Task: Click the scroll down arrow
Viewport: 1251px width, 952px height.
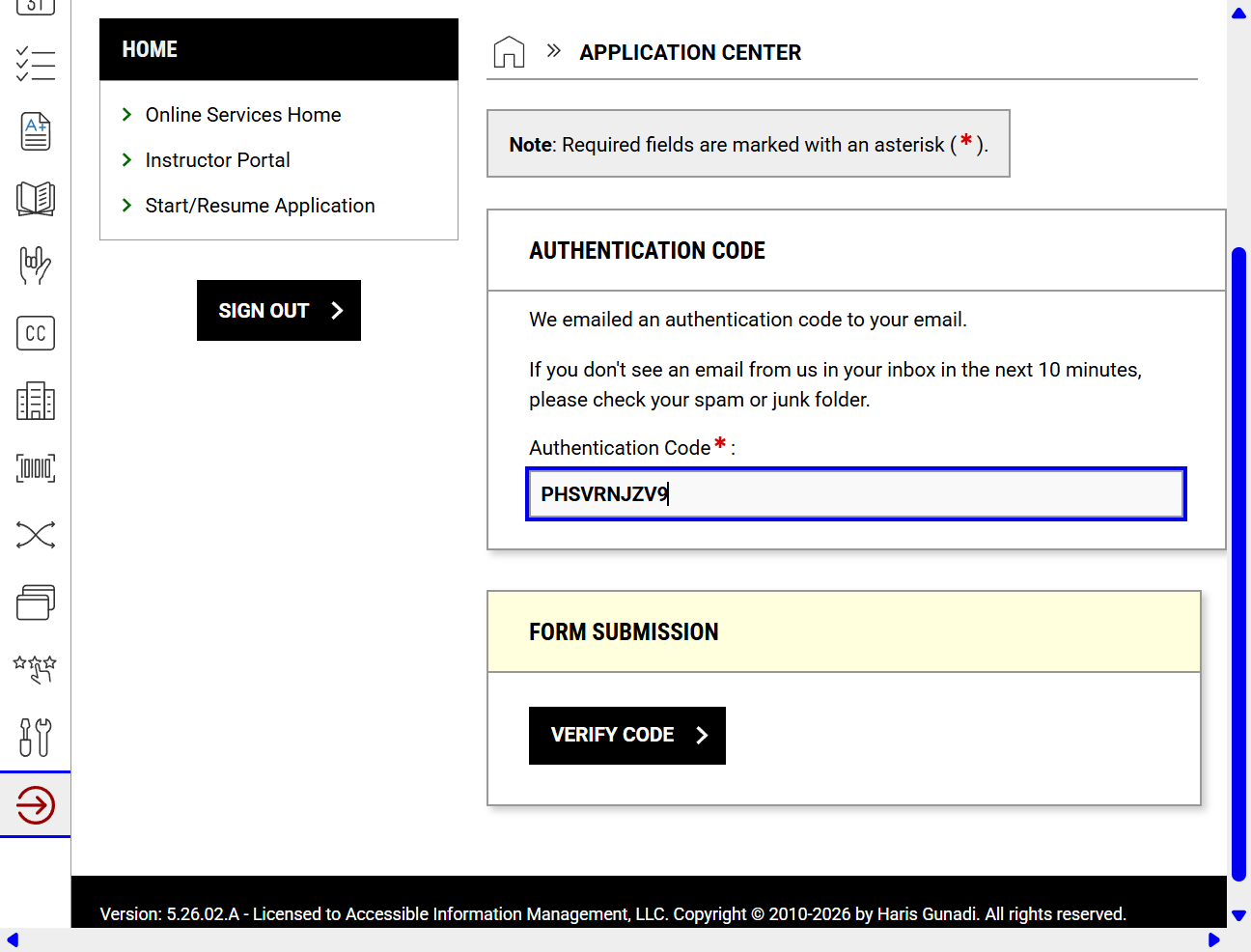Action: click(1238, 915)
